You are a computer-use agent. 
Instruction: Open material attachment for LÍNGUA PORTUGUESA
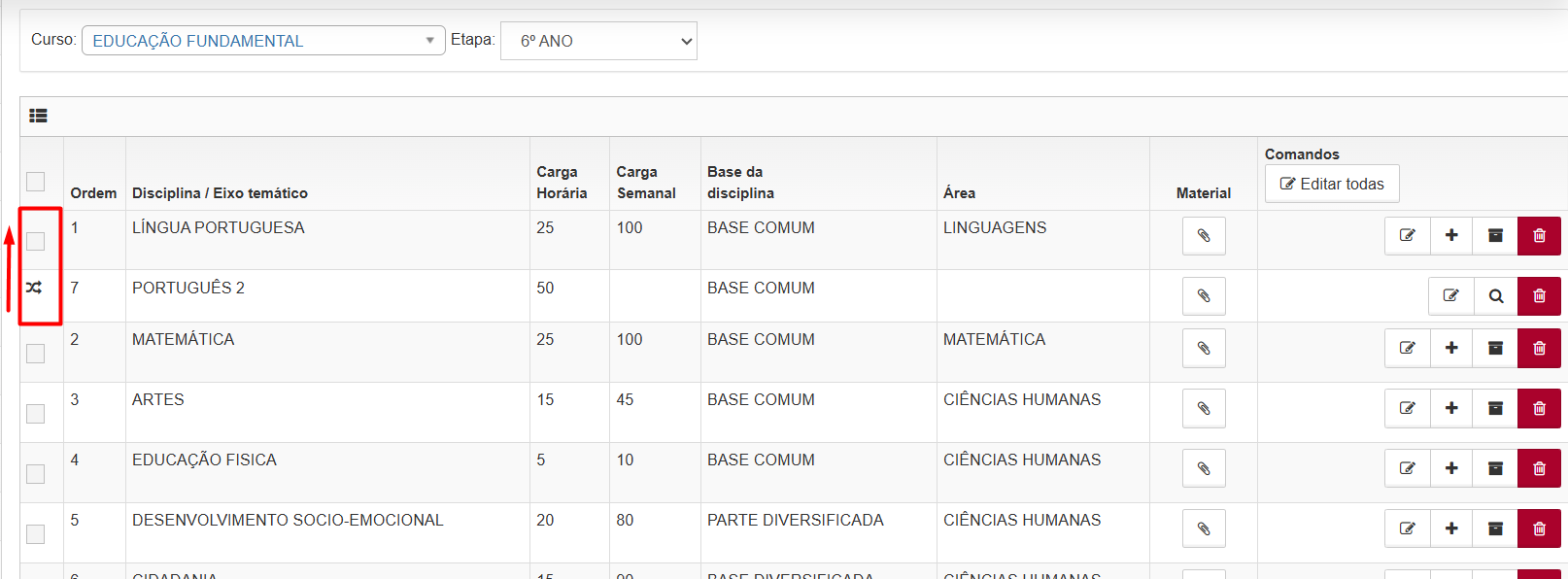point(1203,236)
